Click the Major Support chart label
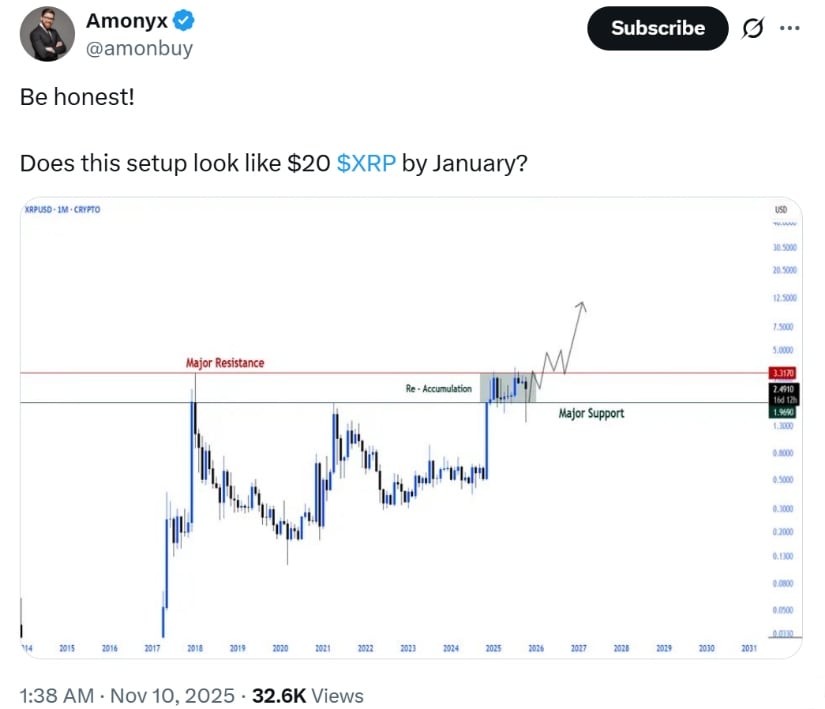 pos(591,413)
